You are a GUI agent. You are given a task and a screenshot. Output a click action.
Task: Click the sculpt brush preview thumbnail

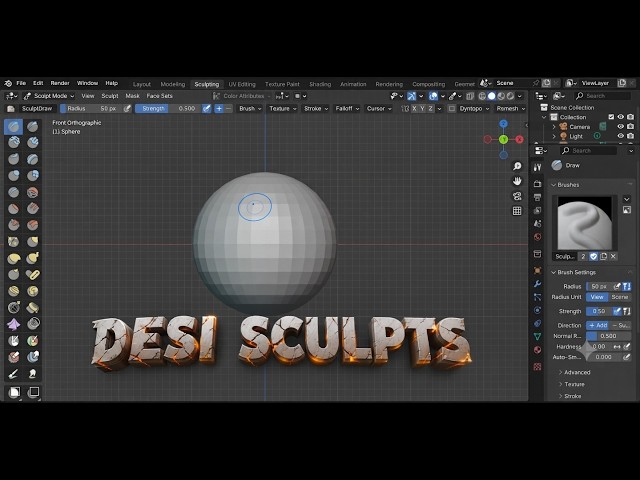pos(584,223)
